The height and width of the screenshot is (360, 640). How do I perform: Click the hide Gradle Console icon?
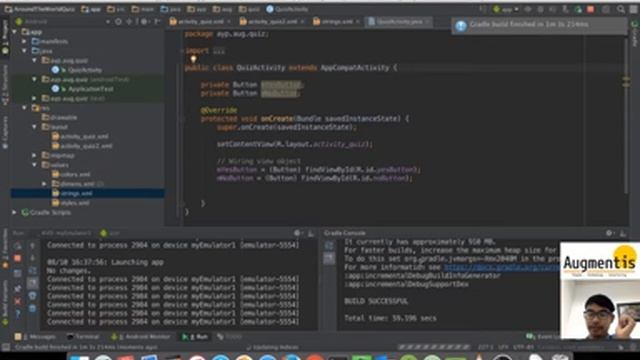[x=623, y=233]
